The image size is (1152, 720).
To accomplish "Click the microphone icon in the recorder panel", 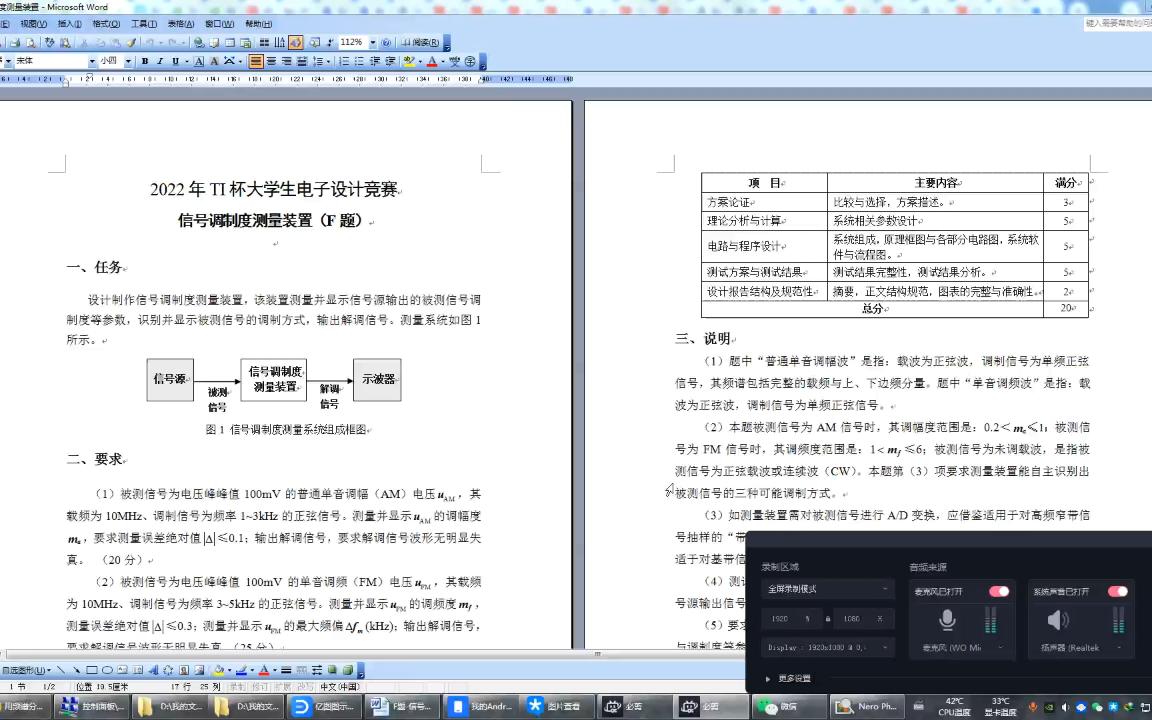I will (947, 620).
